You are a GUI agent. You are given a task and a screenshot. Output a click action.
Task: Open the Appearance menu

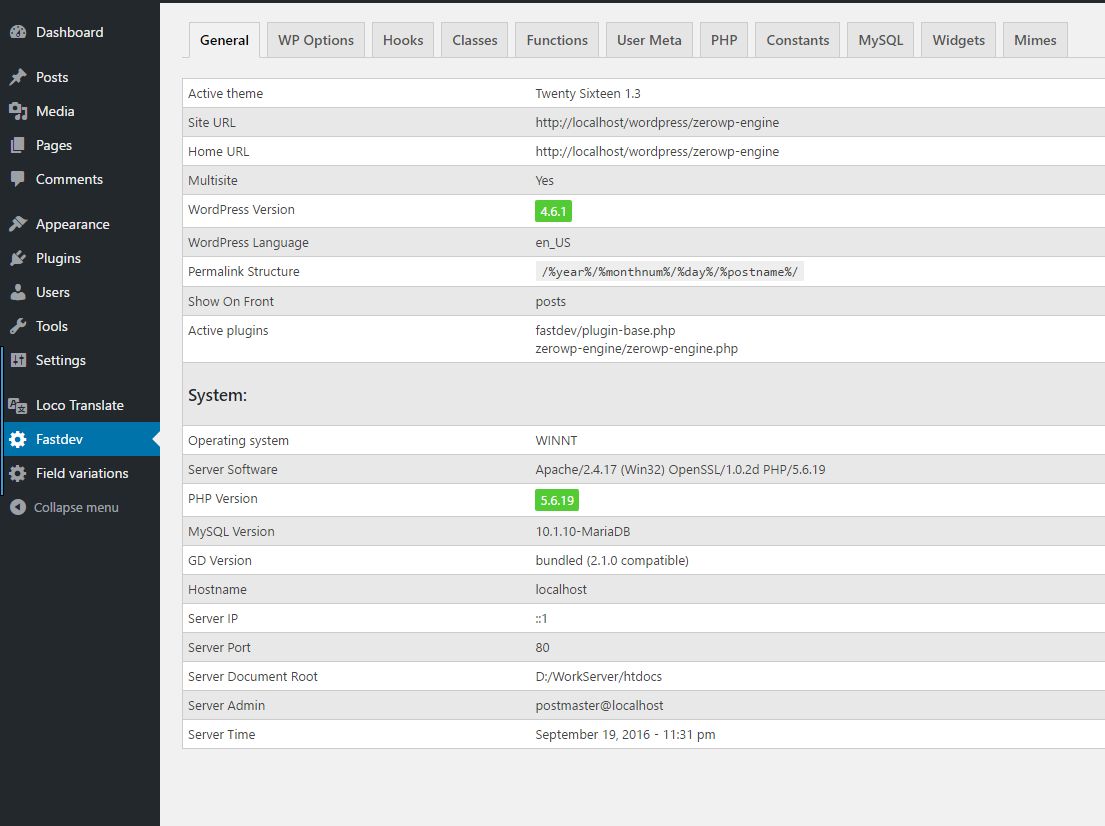tap(73, 224)
